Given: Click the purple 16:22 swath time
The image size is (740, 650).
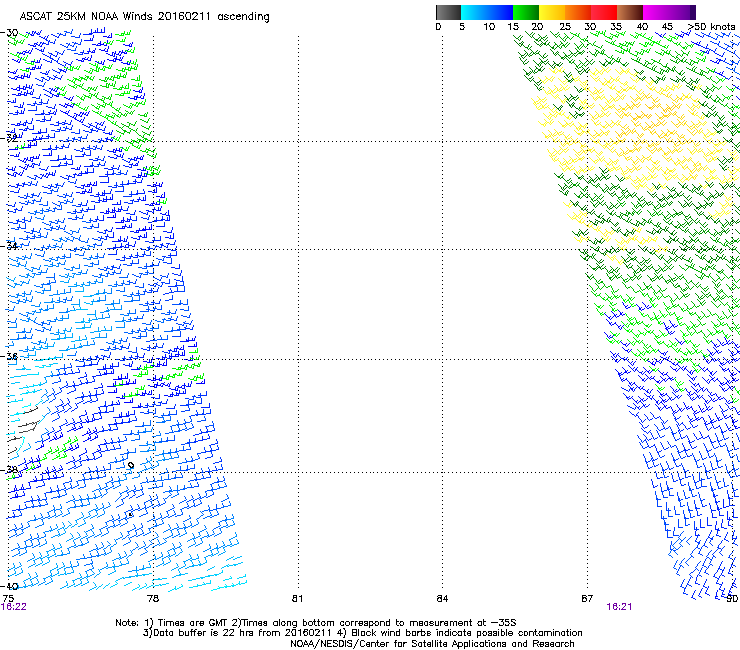Looking at the screenshot, I should point(14,607).
